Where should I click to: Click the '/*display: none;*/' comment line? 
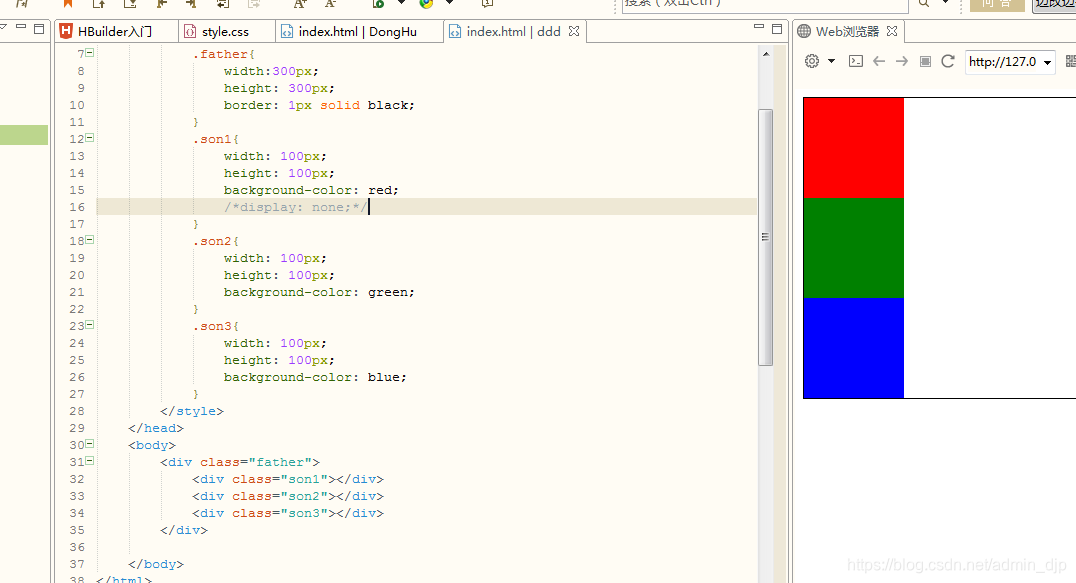pyautogui.click(x=295, y=207)
